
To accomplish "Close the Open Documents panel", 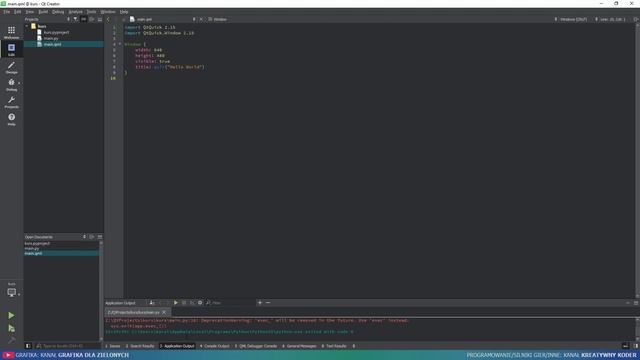I will [x=100, y=237].
